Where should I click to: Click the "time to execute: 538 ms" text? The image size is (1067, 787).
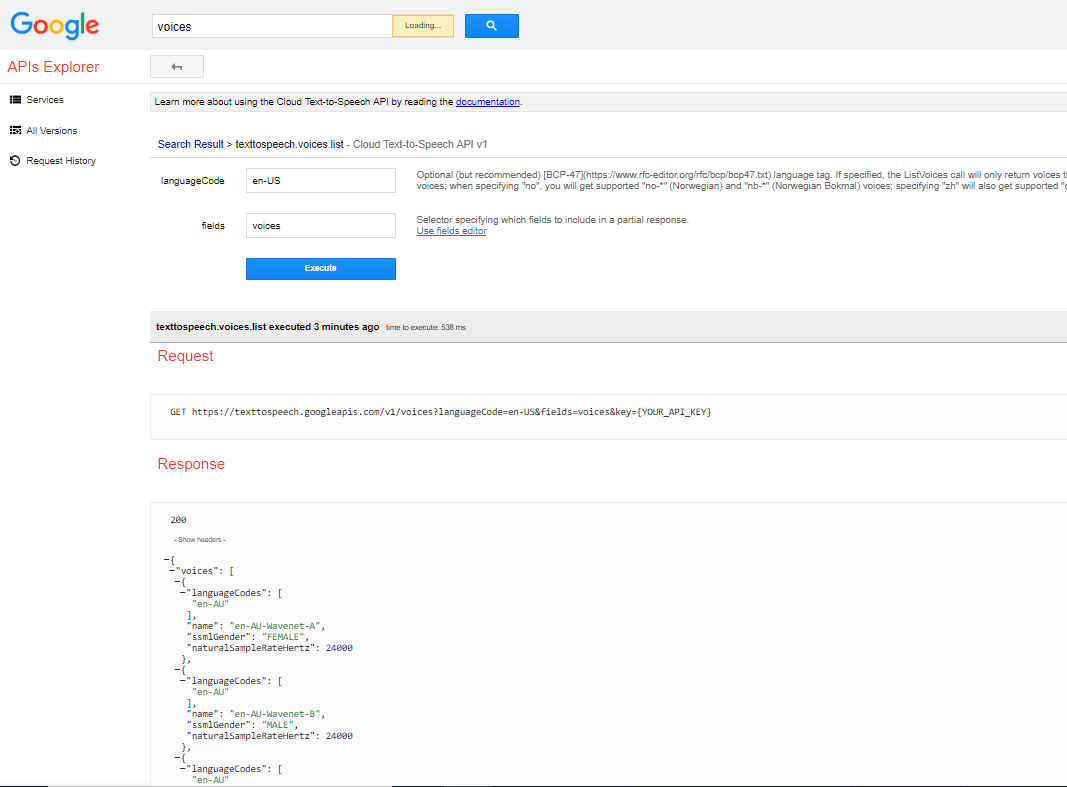[426, 328]
